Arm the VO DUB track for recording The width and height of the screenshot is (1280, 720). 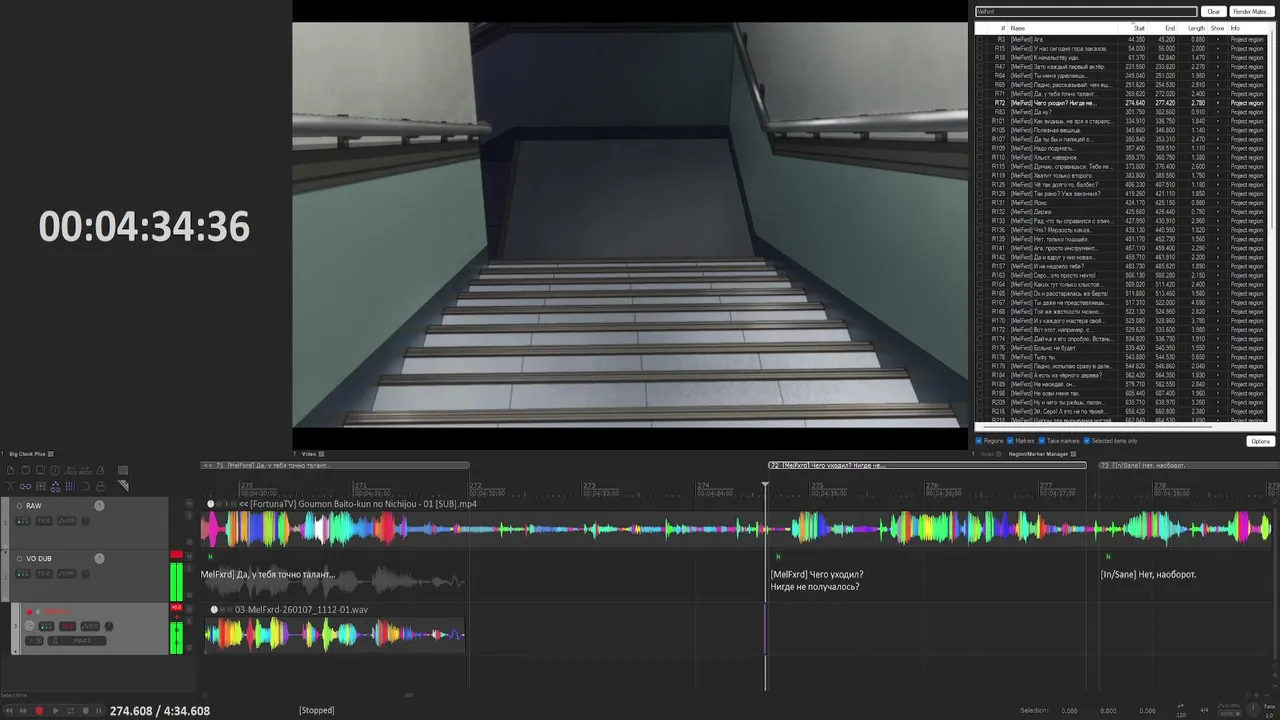(19, 559)
